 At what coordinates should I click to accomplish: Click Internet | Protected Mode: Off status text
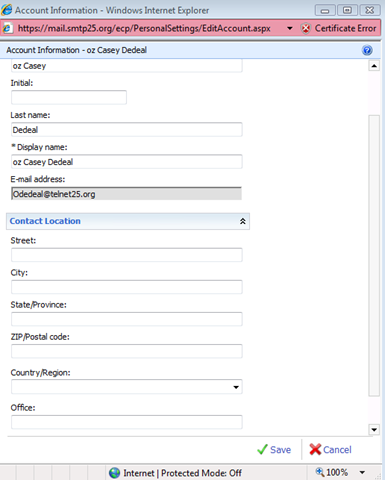coord(182,473)
